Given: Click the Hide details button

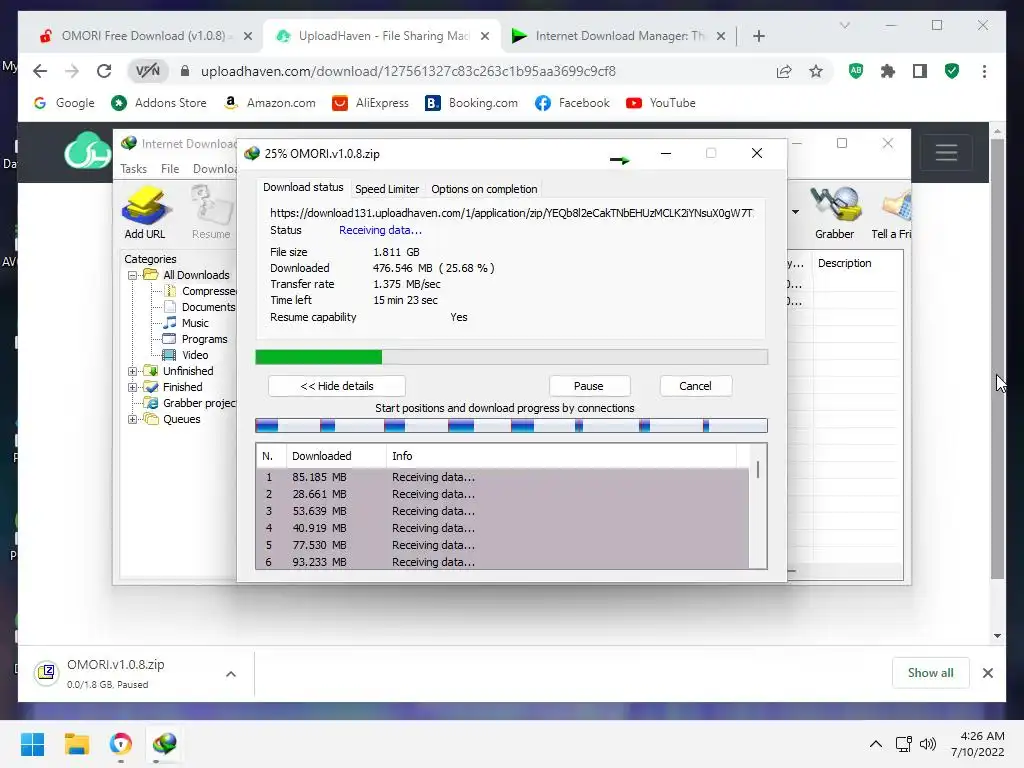Looking at the screenshot, I should coord(336,386).
